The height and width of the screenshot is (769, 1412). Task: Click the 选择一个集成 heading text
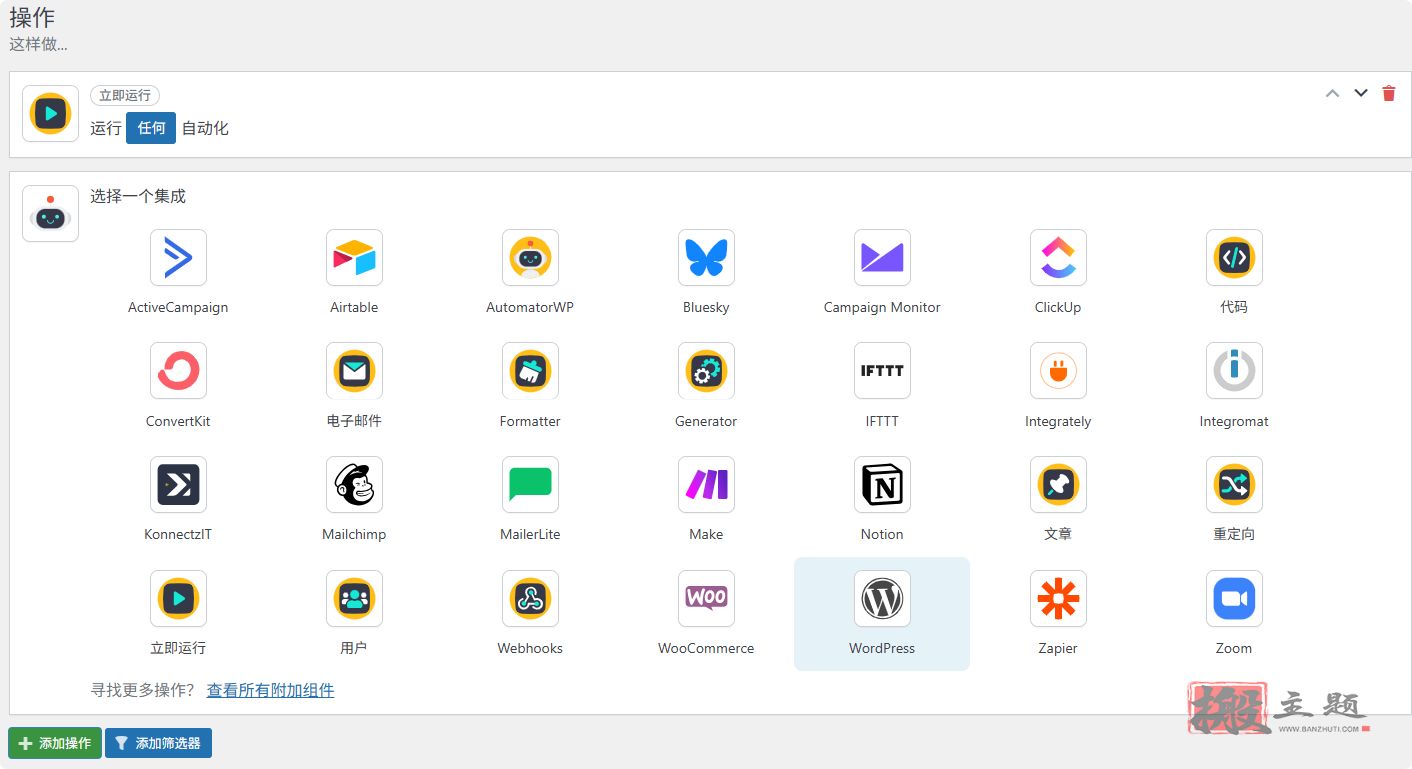(138, 196)
